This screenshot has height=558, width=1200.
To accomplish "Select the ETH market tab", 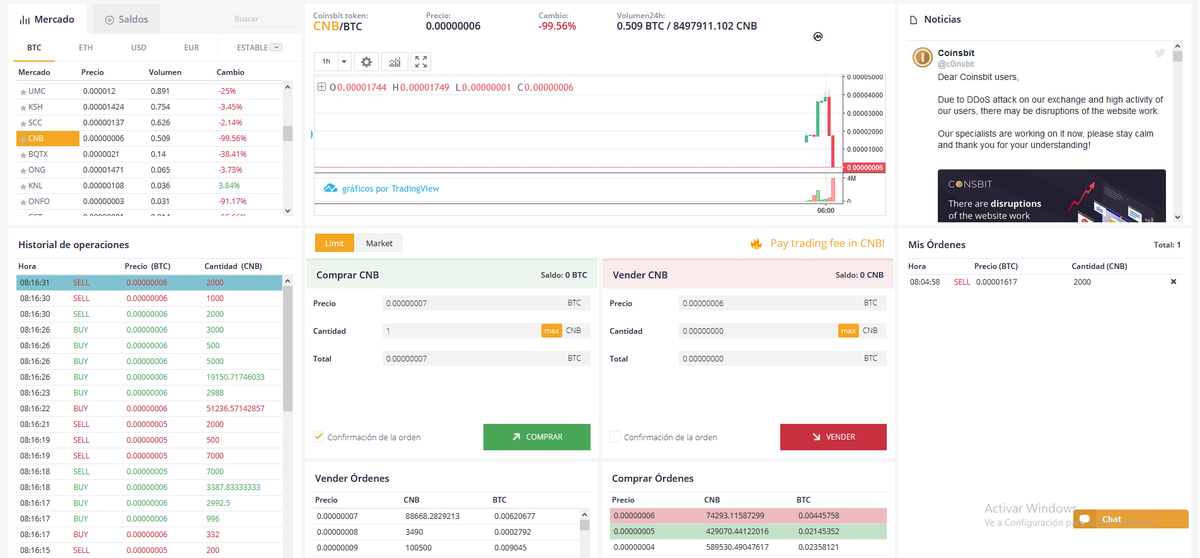I will (x=86, y=47).
